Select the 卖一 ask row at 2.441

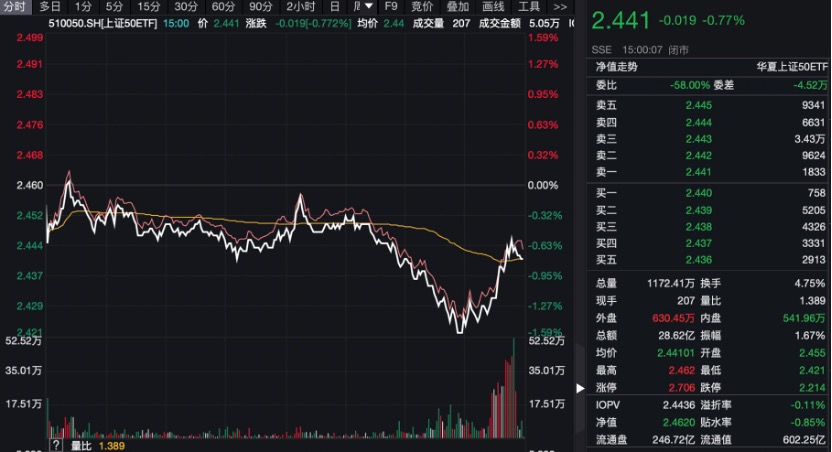point(709,172)
